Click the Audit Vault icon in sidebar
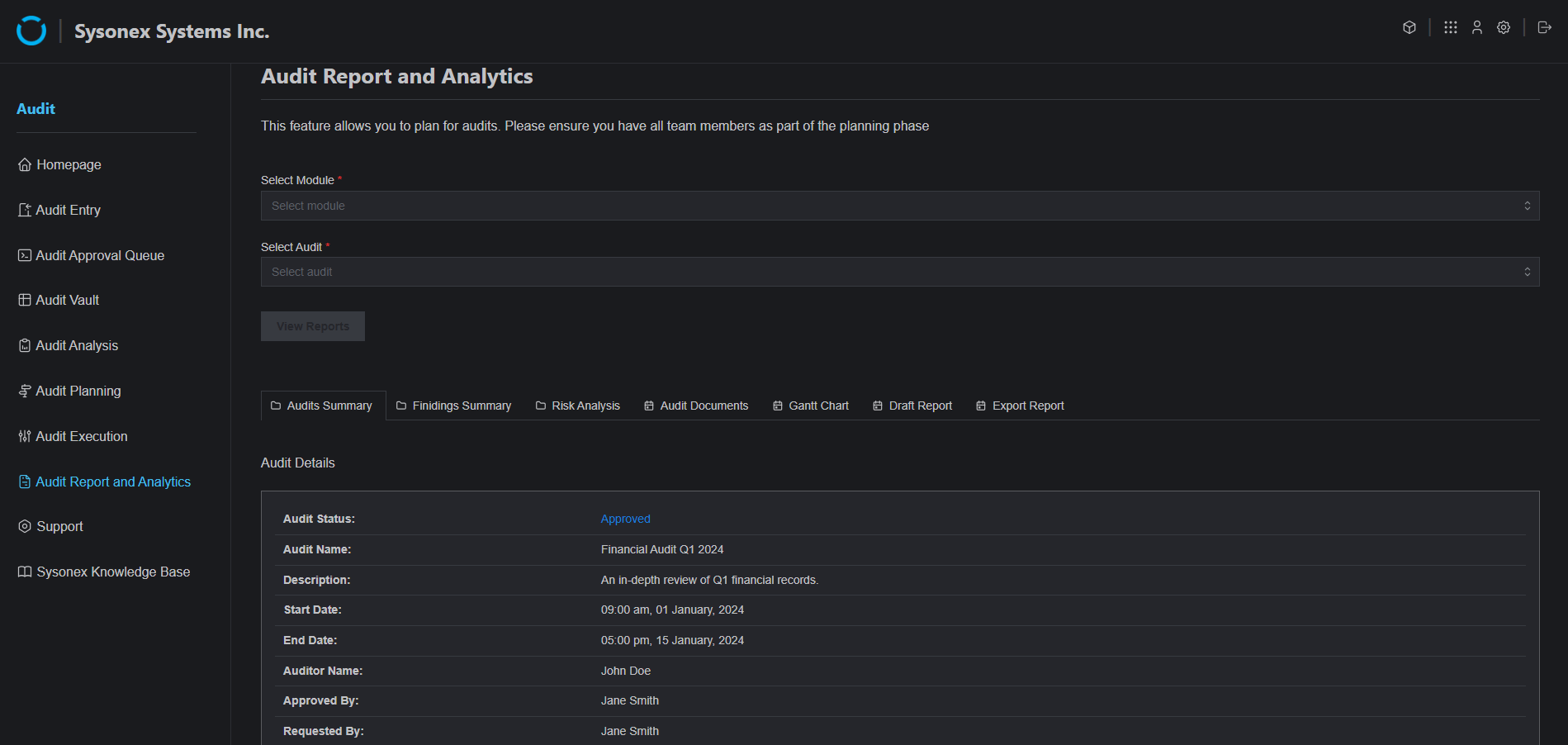The height and width of the screenshot is (745, 1568). pos(25,301)
